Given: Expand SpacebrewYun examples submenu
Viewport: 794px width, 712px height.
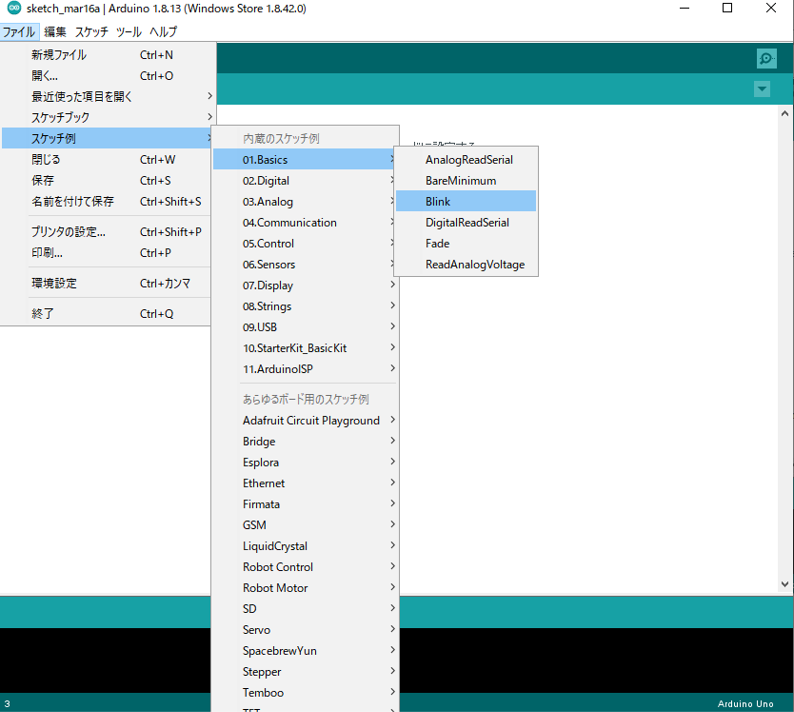Looking at the screenshot, I should 305,650.
